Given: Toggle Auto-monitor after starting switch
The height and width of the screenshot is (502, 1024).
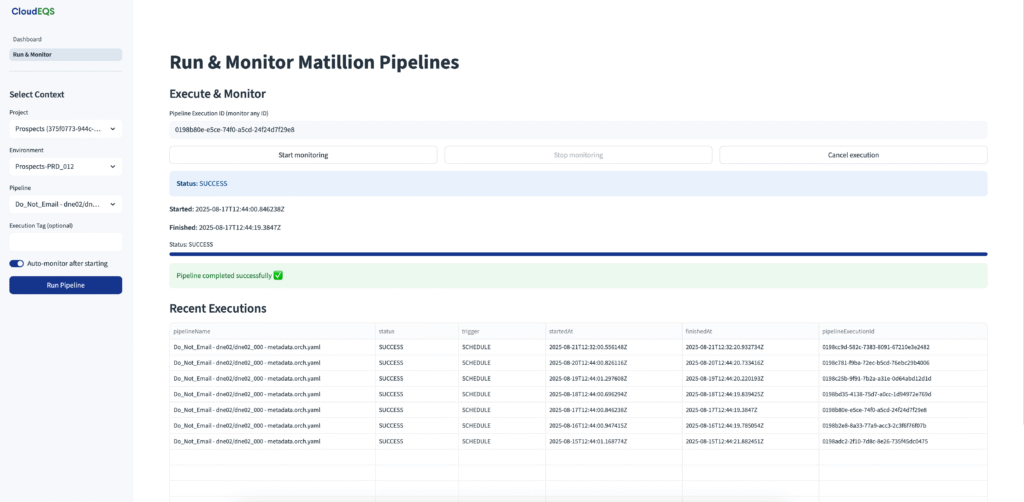Looking at the screenshot, I should (16, 264).
